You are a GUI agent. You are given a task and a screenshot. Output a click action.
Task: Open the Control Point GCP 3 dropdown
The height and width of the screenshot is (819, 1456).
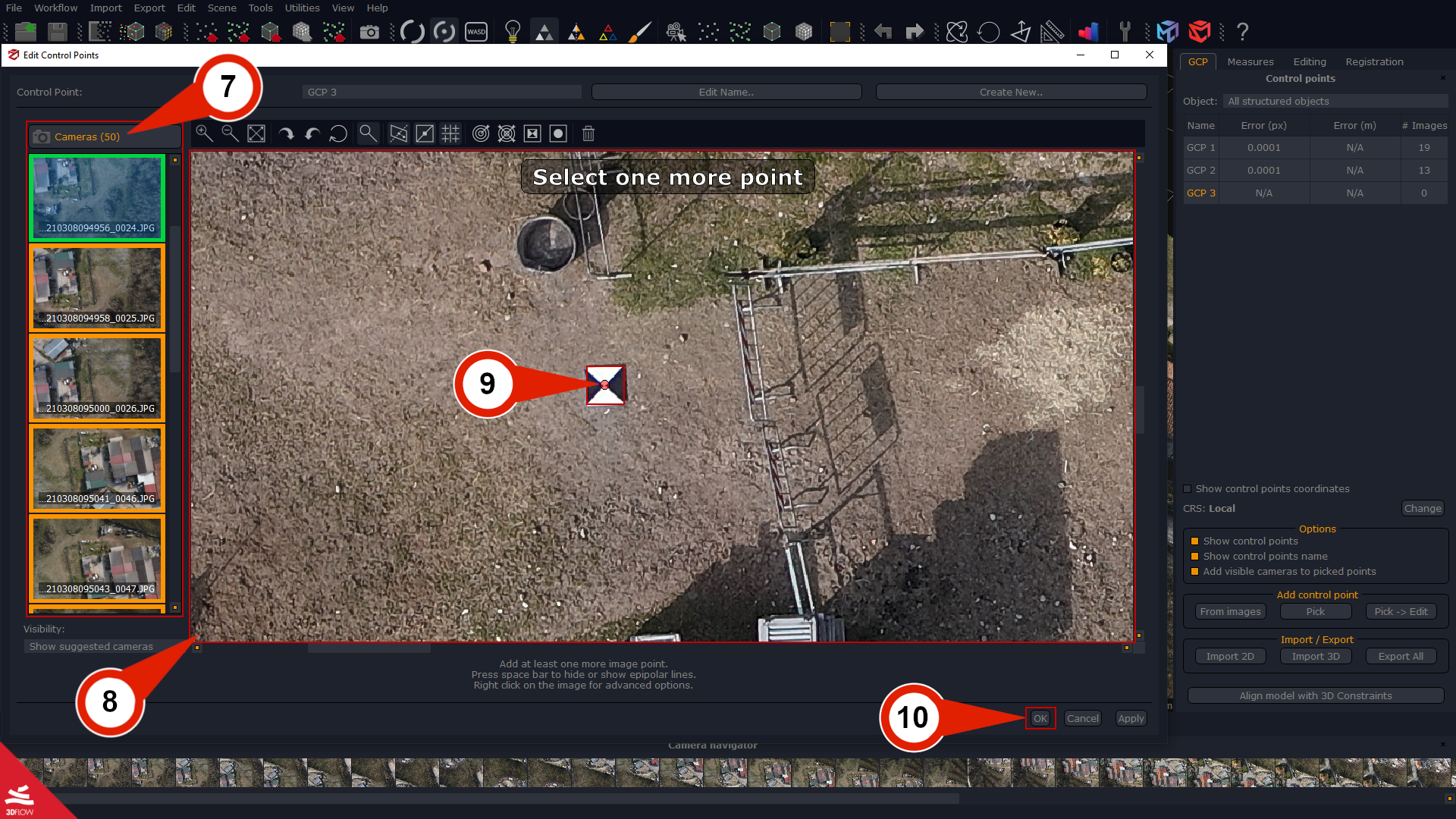click(x=441, y=92)
